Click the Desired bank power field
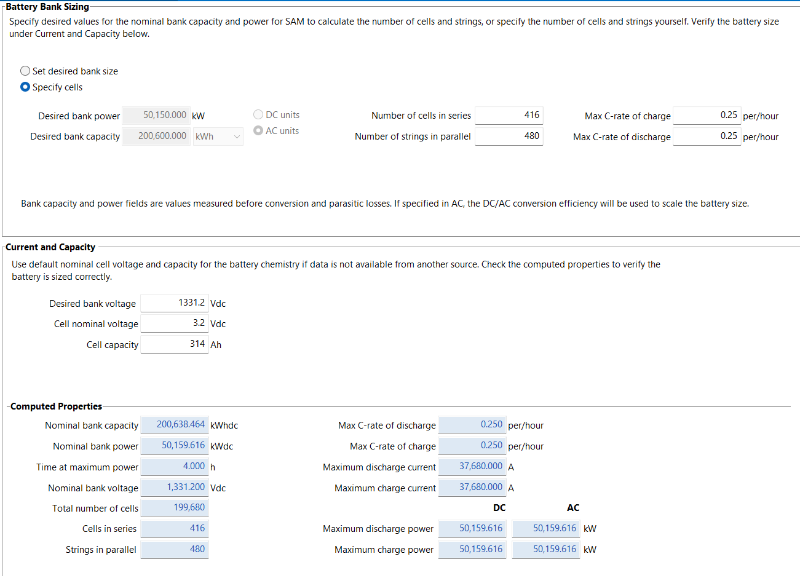Viewport: 800px width, 576px height. click(156, 116)
